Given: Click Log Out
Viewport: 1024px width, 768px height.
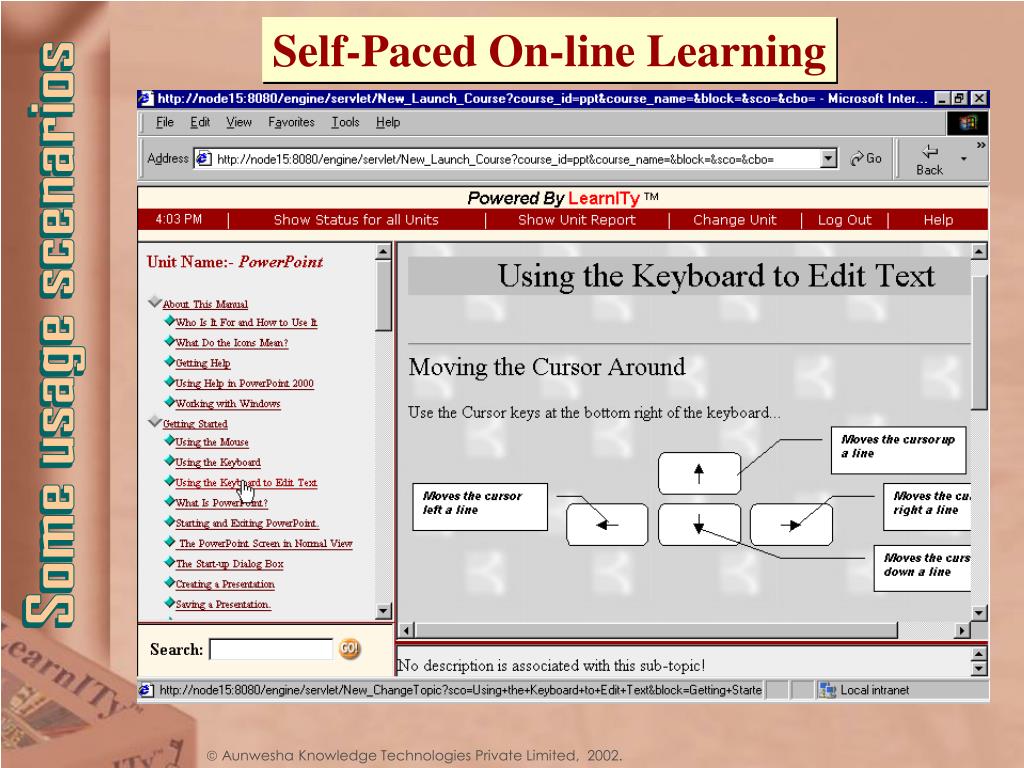Looking at the screenshot, I should (x=844, y=220).
